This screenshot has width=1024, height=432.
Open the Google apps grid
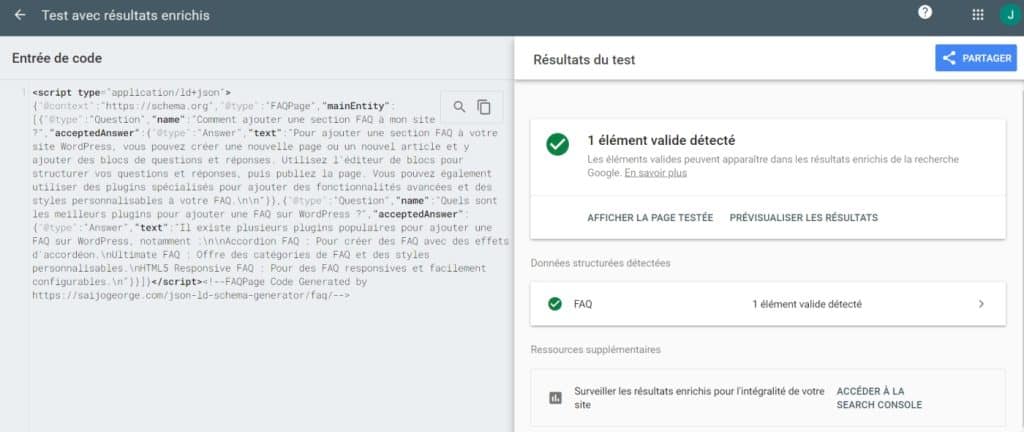point(978,15)
